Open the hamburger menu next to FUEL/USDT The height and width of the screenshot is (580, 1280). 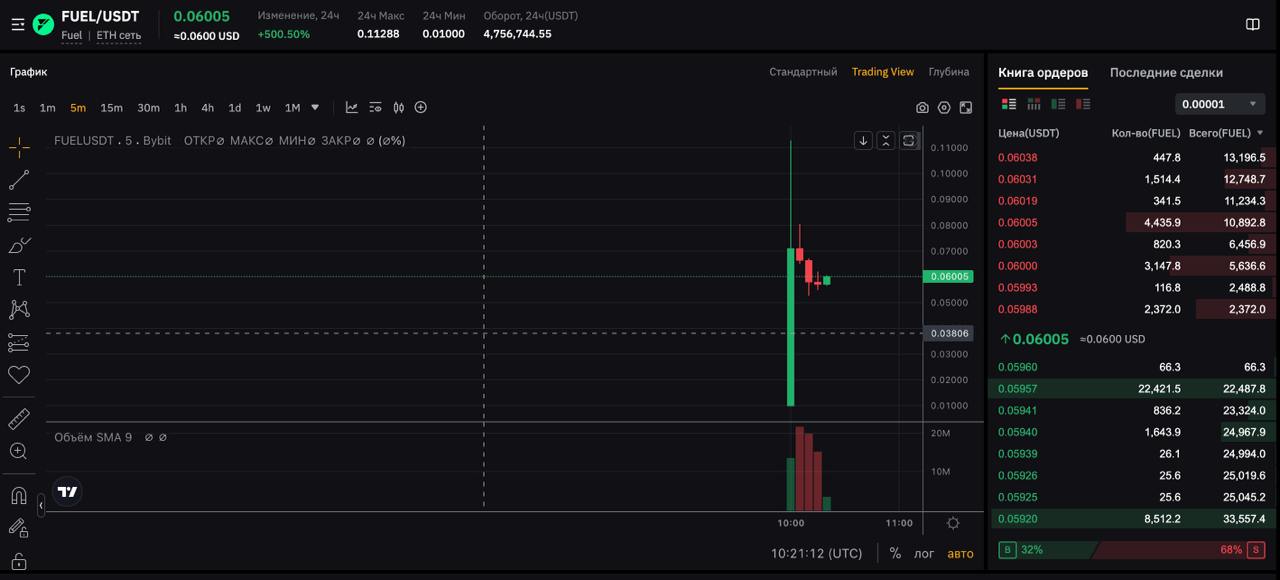point(18,25)
